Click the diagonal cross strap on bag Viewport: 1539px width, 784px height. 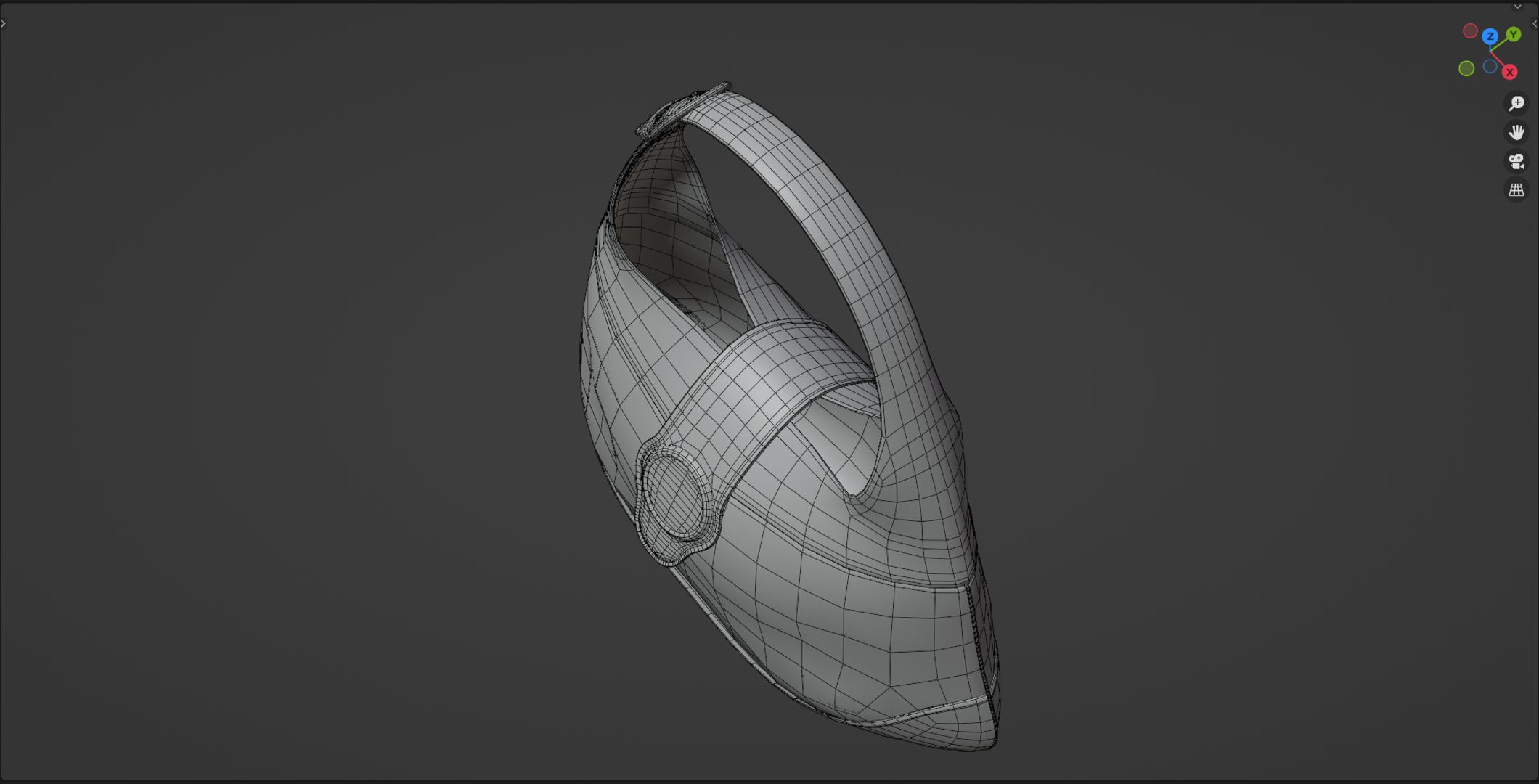[x=769, y=377]
